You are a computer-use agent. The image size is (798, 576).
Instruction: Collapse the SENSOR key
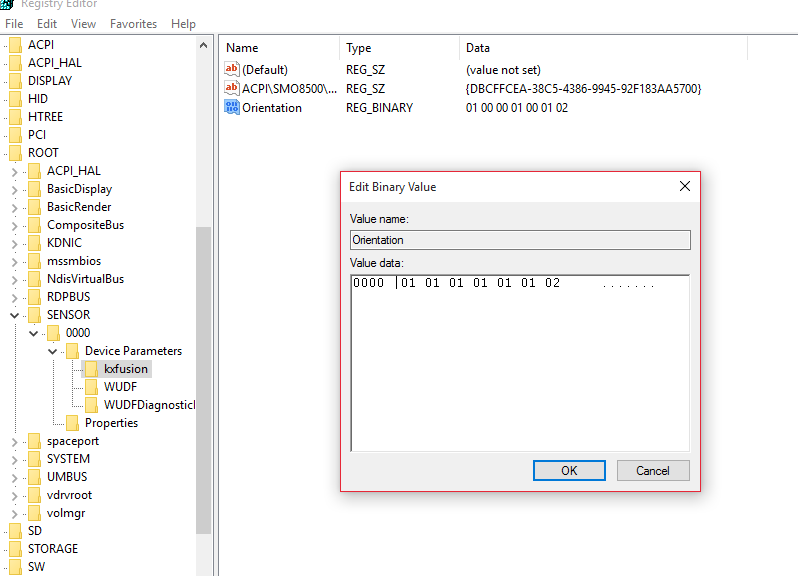[14, 315]
